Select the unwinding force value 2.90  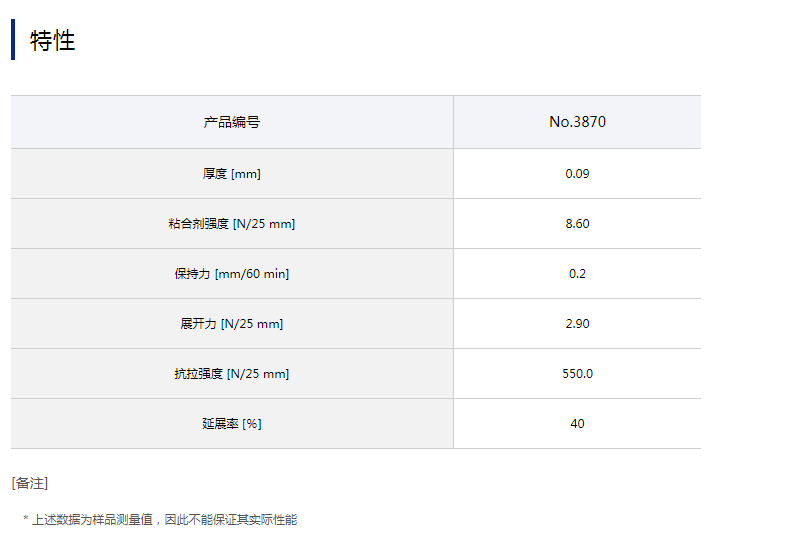click(577, 324)
